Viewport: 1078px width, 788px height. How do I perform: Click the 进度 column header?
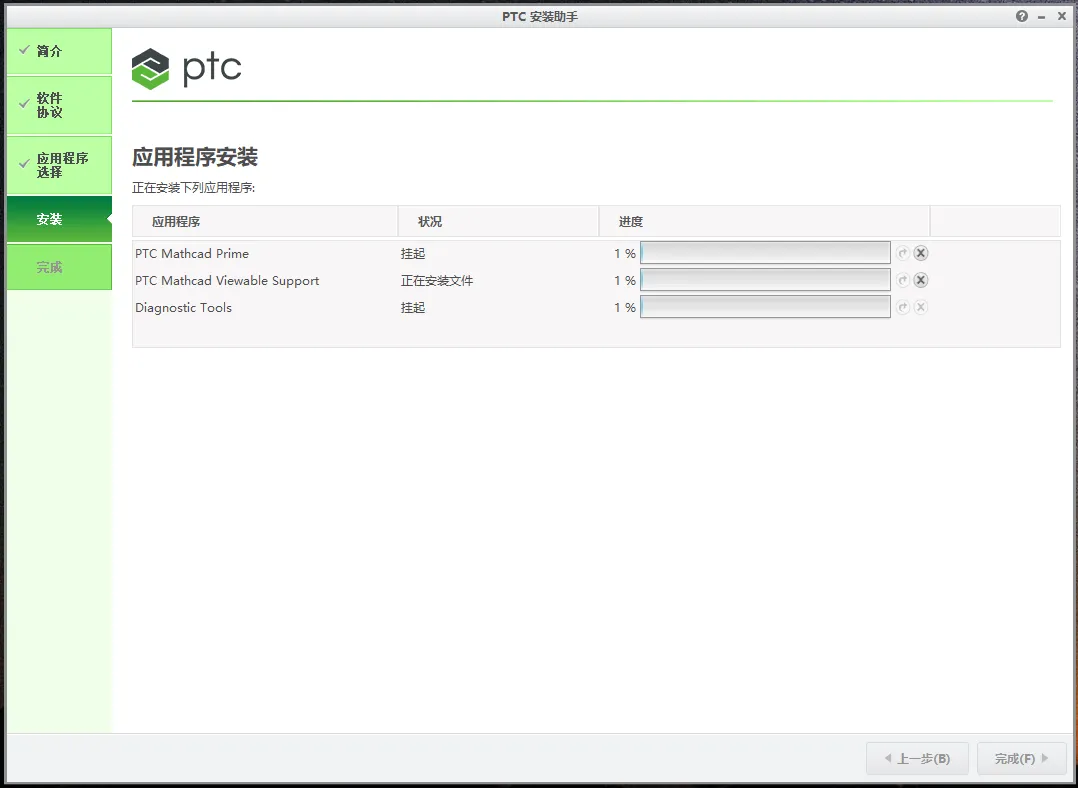(x=764, y=221)
